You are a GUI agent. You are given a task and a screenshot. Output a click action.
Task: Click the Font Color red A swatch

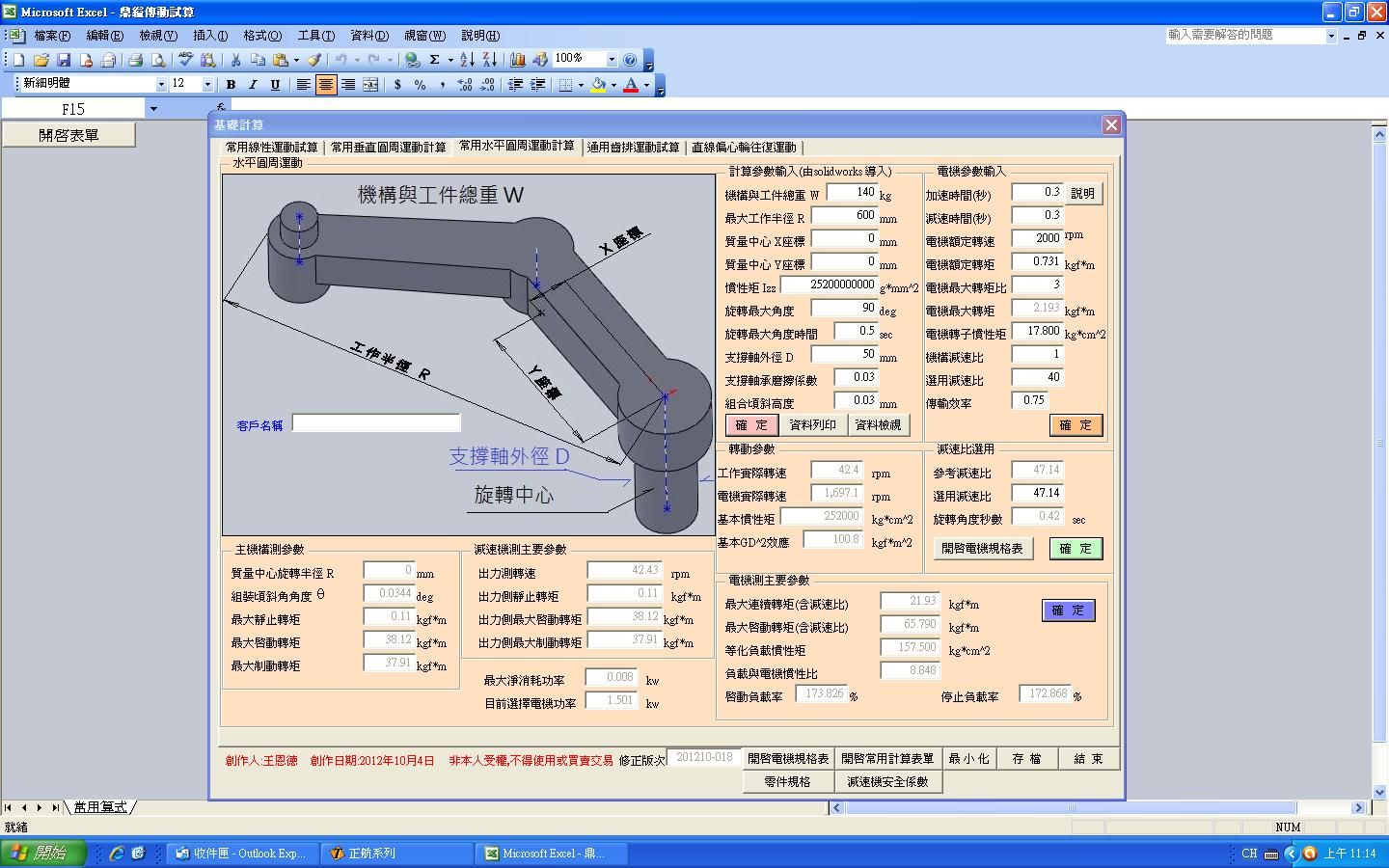click(631, 85)
